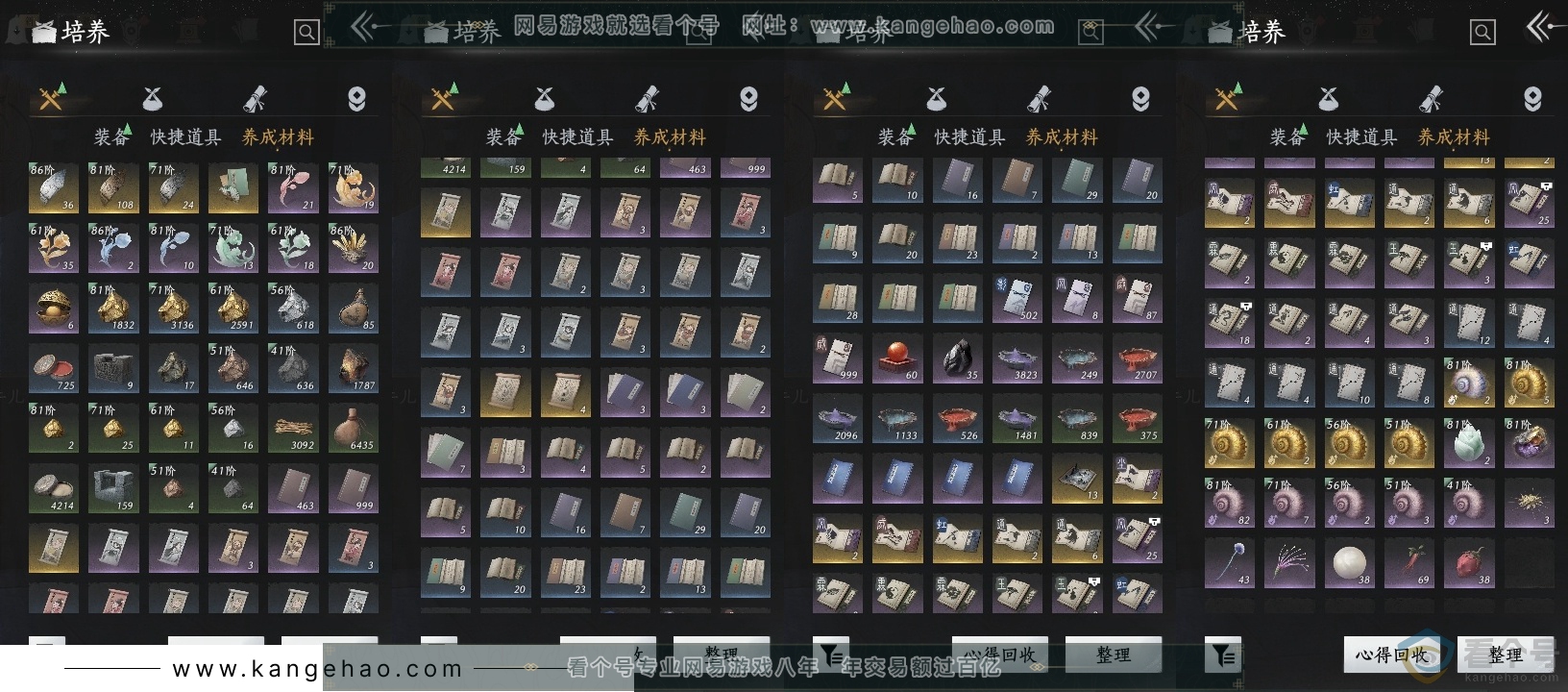Click 心得回收 button in the third panel
The height and width of the screenshot is (692, 1568).
(x=1000, y=655)
